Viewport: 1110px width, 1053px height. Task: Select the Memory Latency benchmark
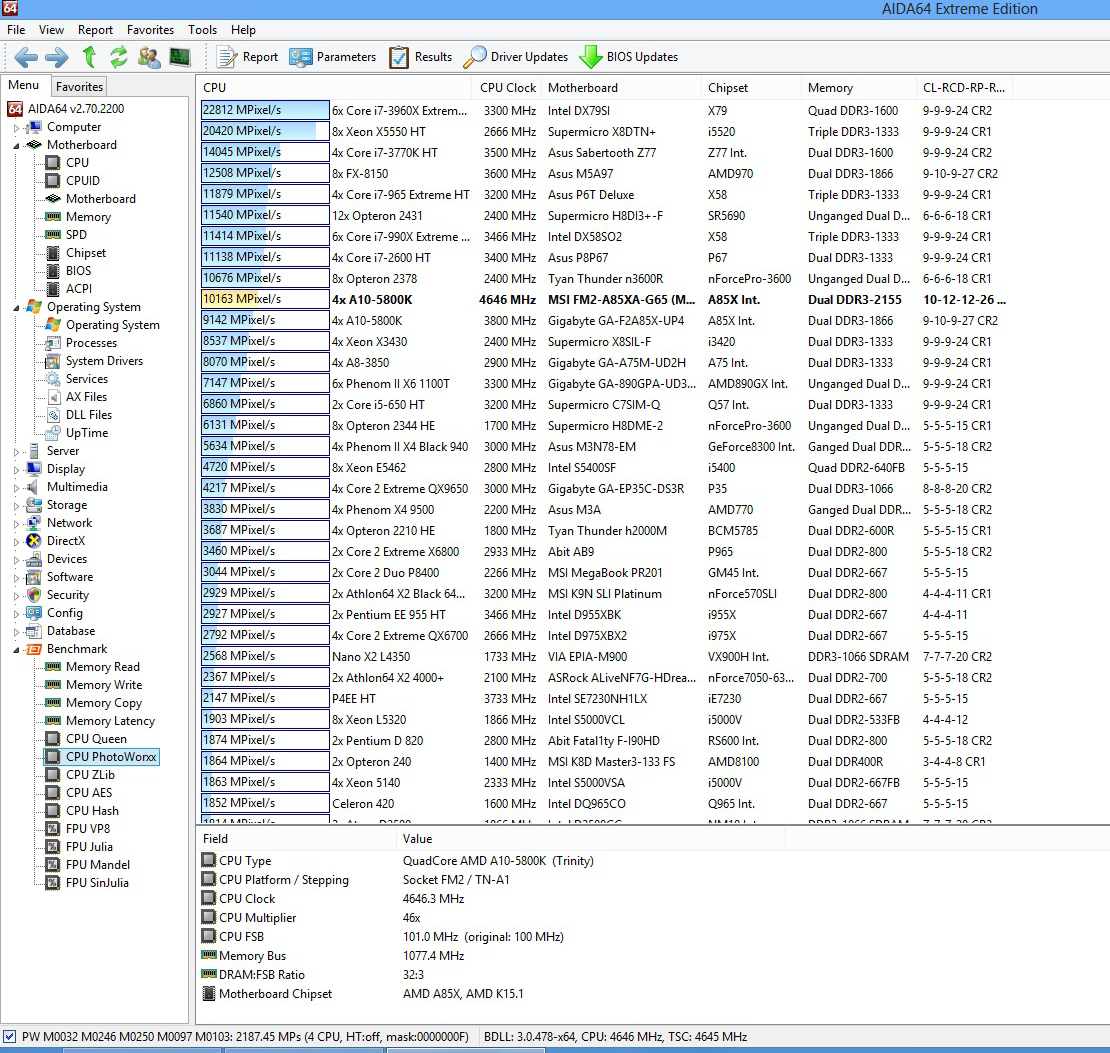pyautogui.click(x=110, y=721)
